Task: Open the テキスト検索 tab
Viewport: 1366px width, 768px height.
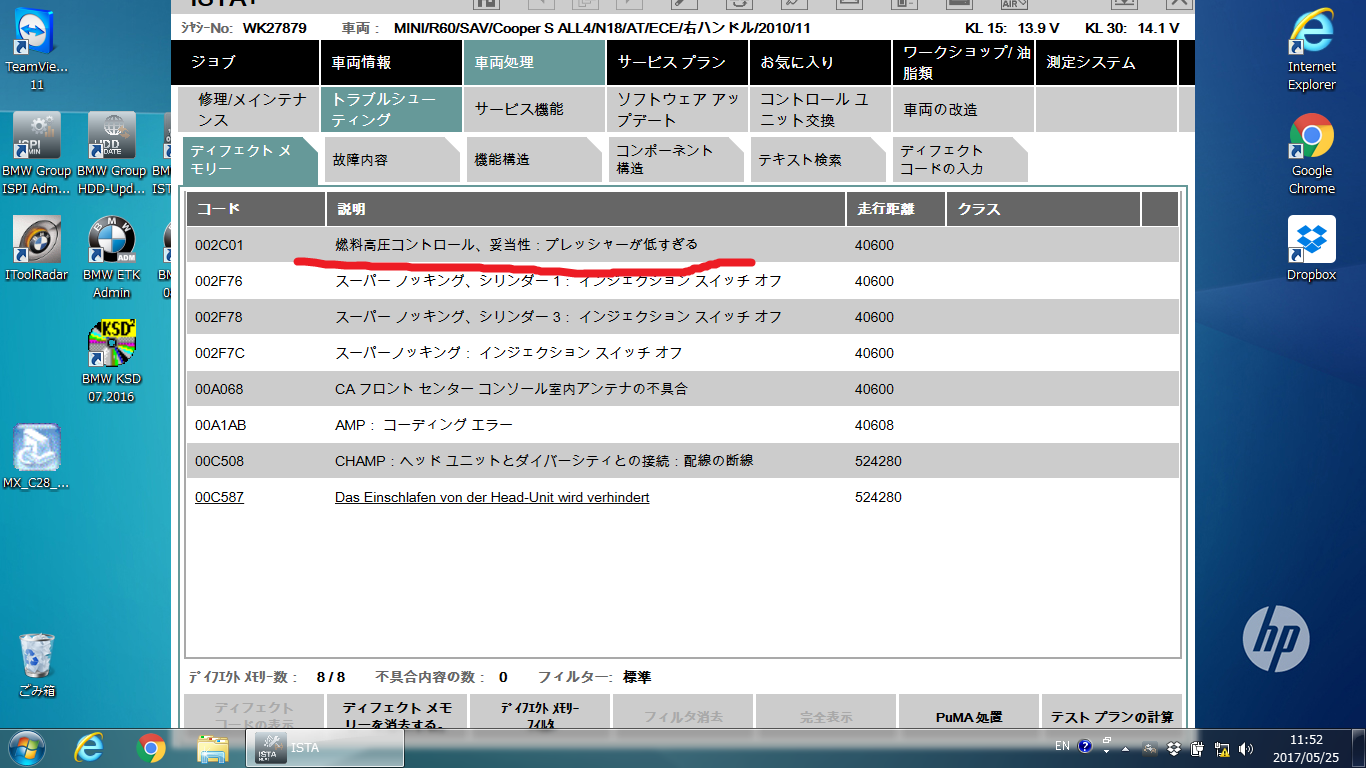Action: 820,159
